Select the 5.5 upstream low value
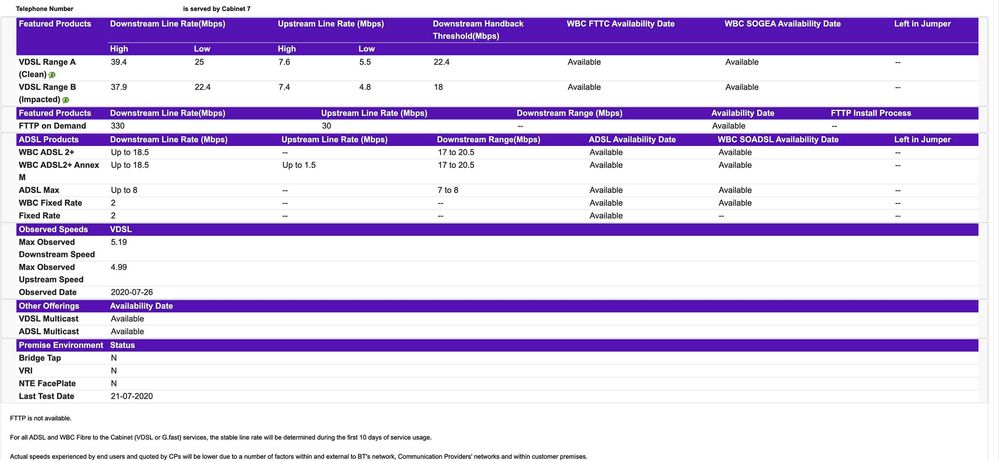Screen dimensions: 999x461 365,62
